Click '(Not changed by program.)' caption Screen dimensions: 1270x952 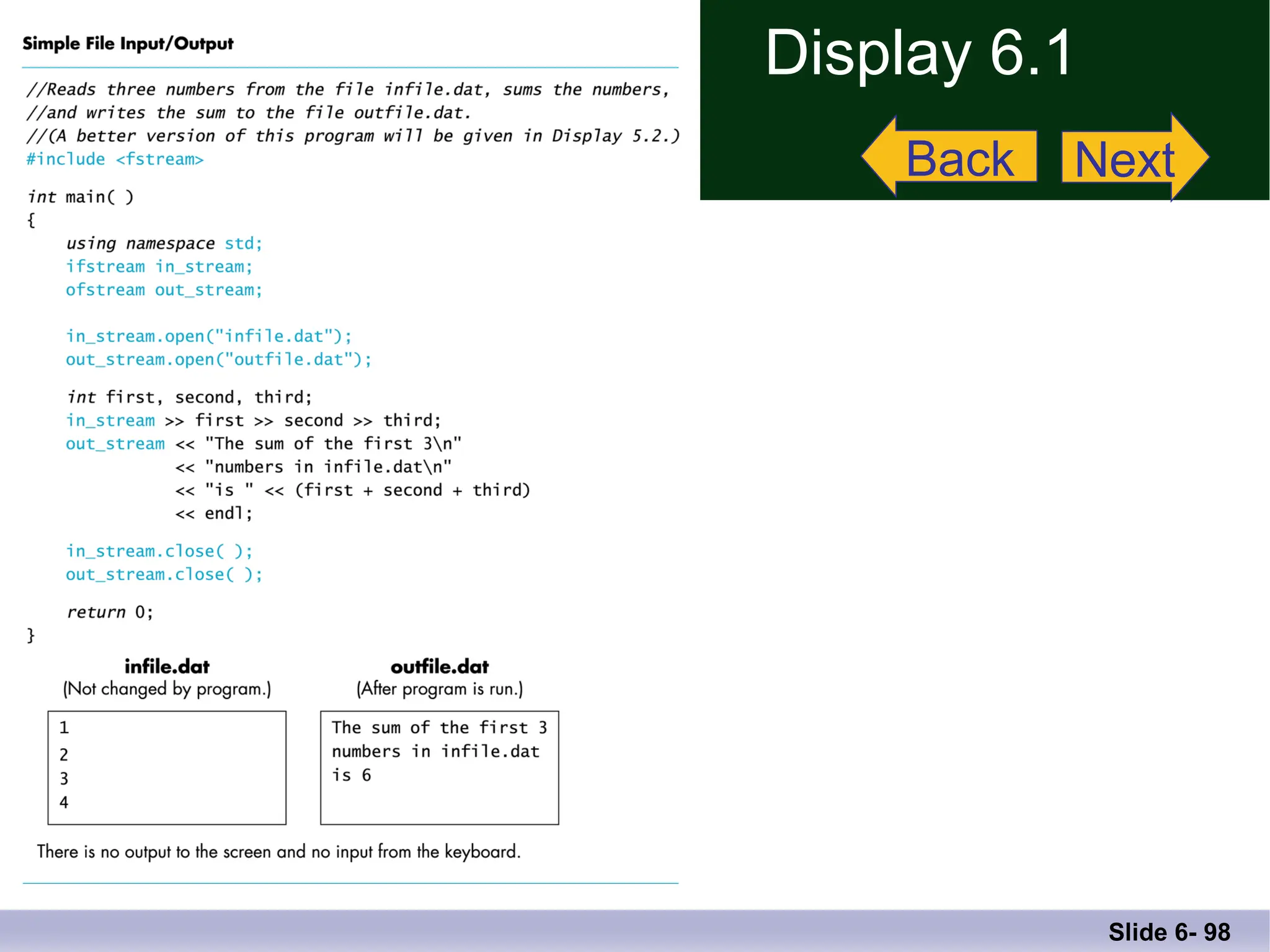(167, 689)
